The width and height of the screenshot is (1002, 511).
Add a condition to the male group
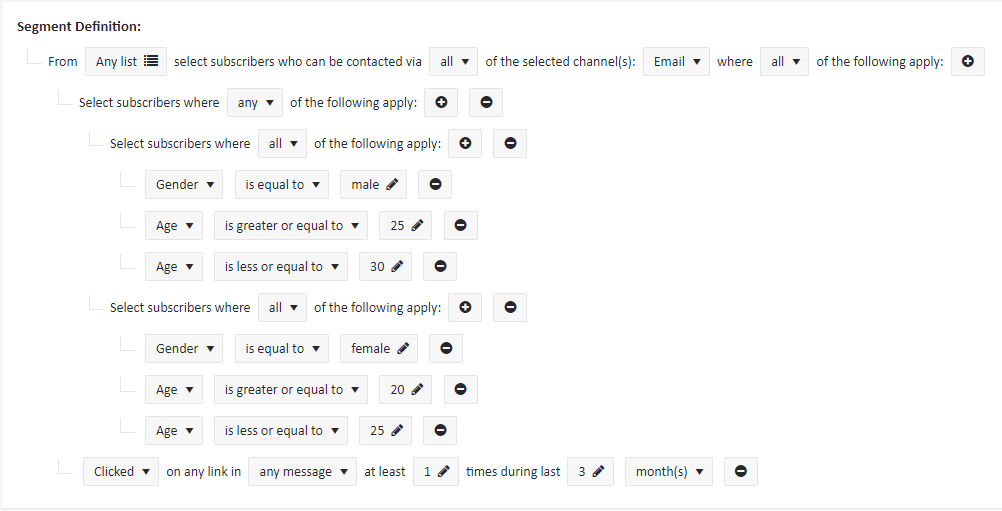[465, 143]
